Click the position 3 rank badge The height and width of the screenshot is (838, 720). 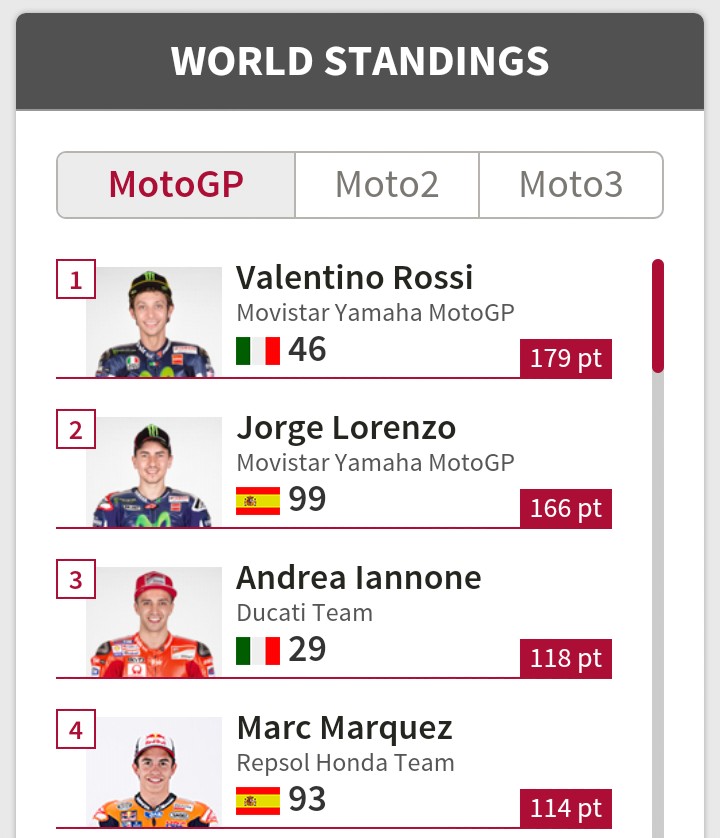[x=76, y=580]
